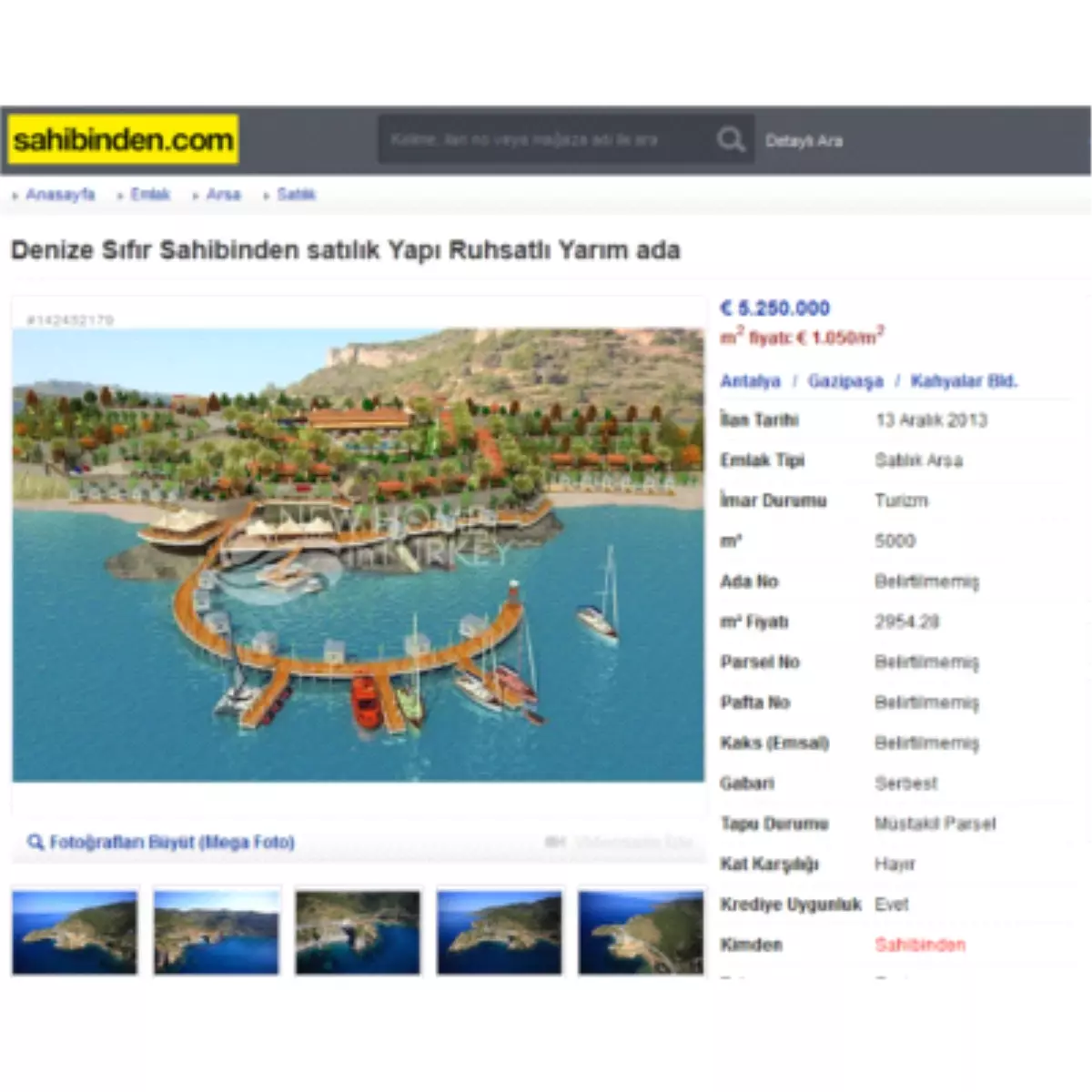1092x1092 pixels.
Task: Open the Gazipaşa district link
Action: pos(844,381)
